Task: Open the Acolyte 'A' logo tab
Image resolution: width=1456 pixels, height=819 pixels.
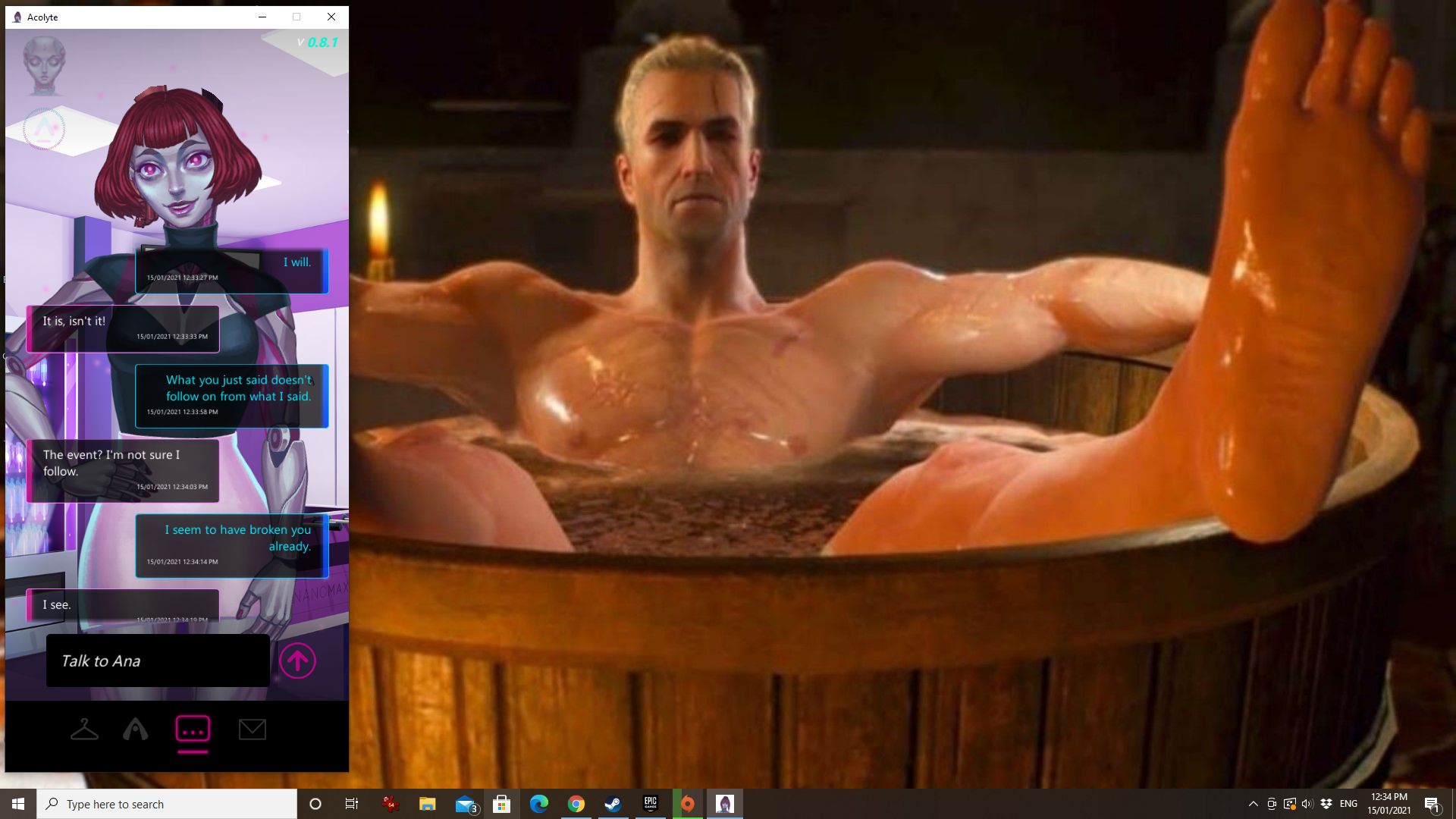Action: (x=136, y=730)
